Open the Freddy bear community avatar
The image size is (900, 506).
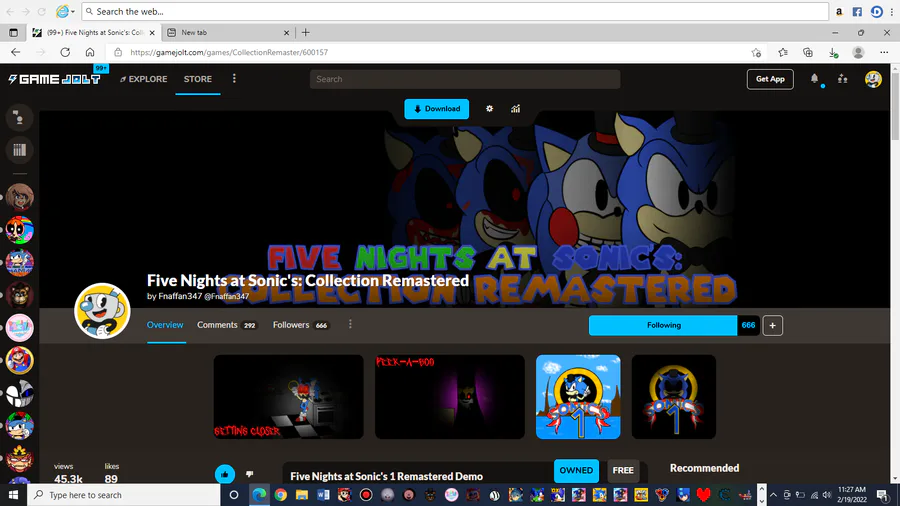click(x=20, y=295)
